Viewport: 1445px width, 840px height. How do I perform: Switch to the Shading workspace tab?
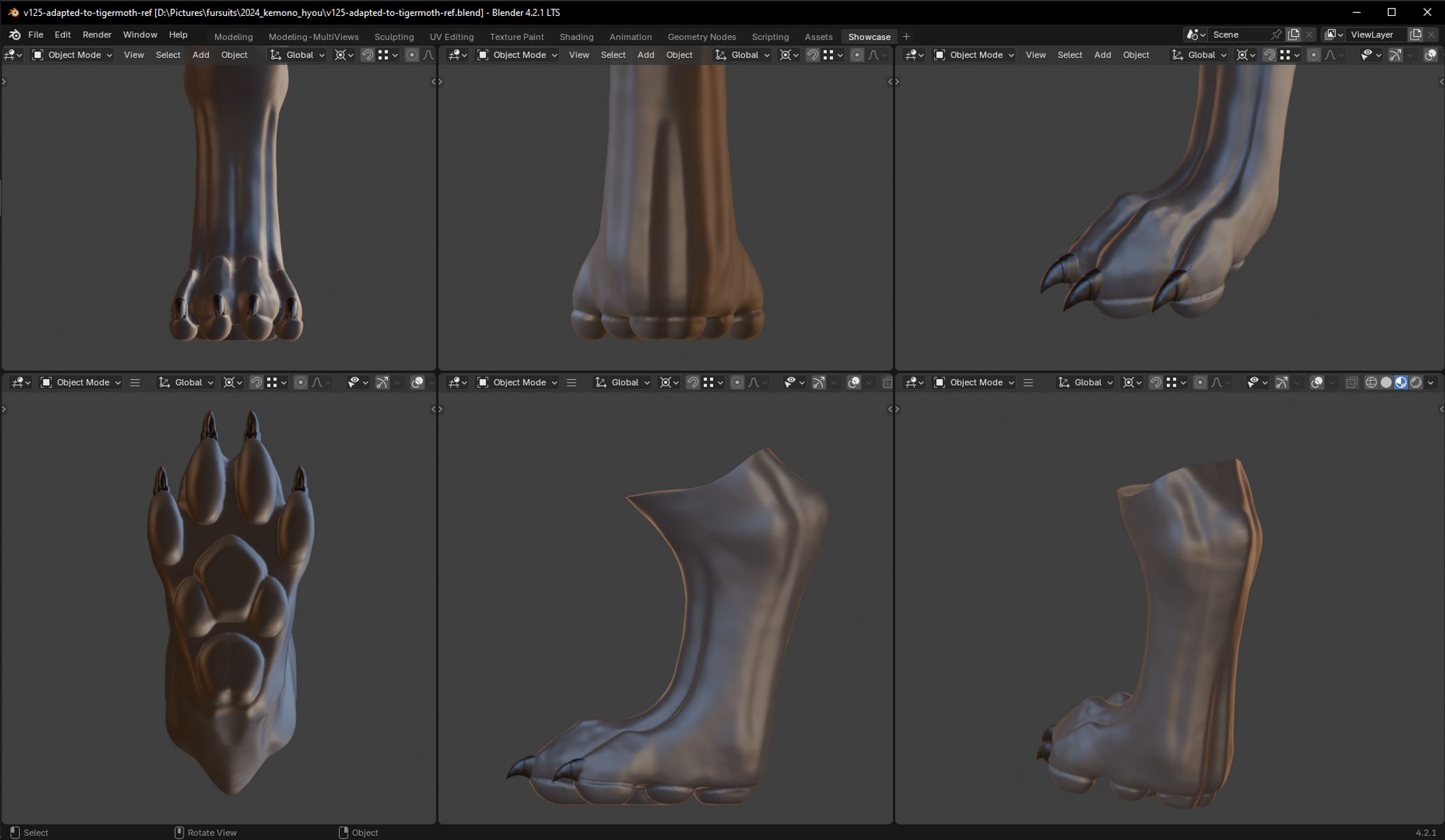[577, 37]
